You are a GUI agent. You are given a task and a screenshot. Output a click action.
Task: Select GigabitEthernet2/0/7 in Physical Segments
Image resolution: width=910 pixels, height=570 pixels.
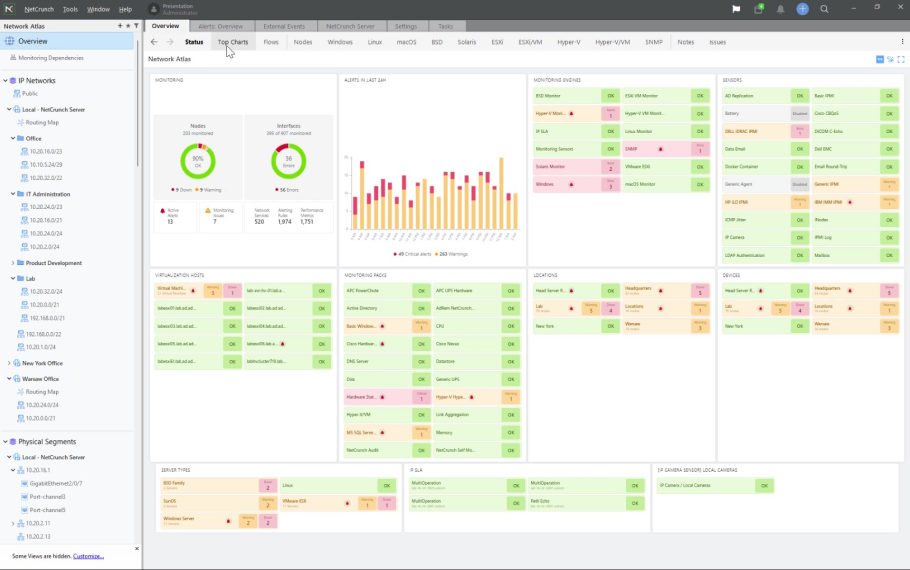56,484
